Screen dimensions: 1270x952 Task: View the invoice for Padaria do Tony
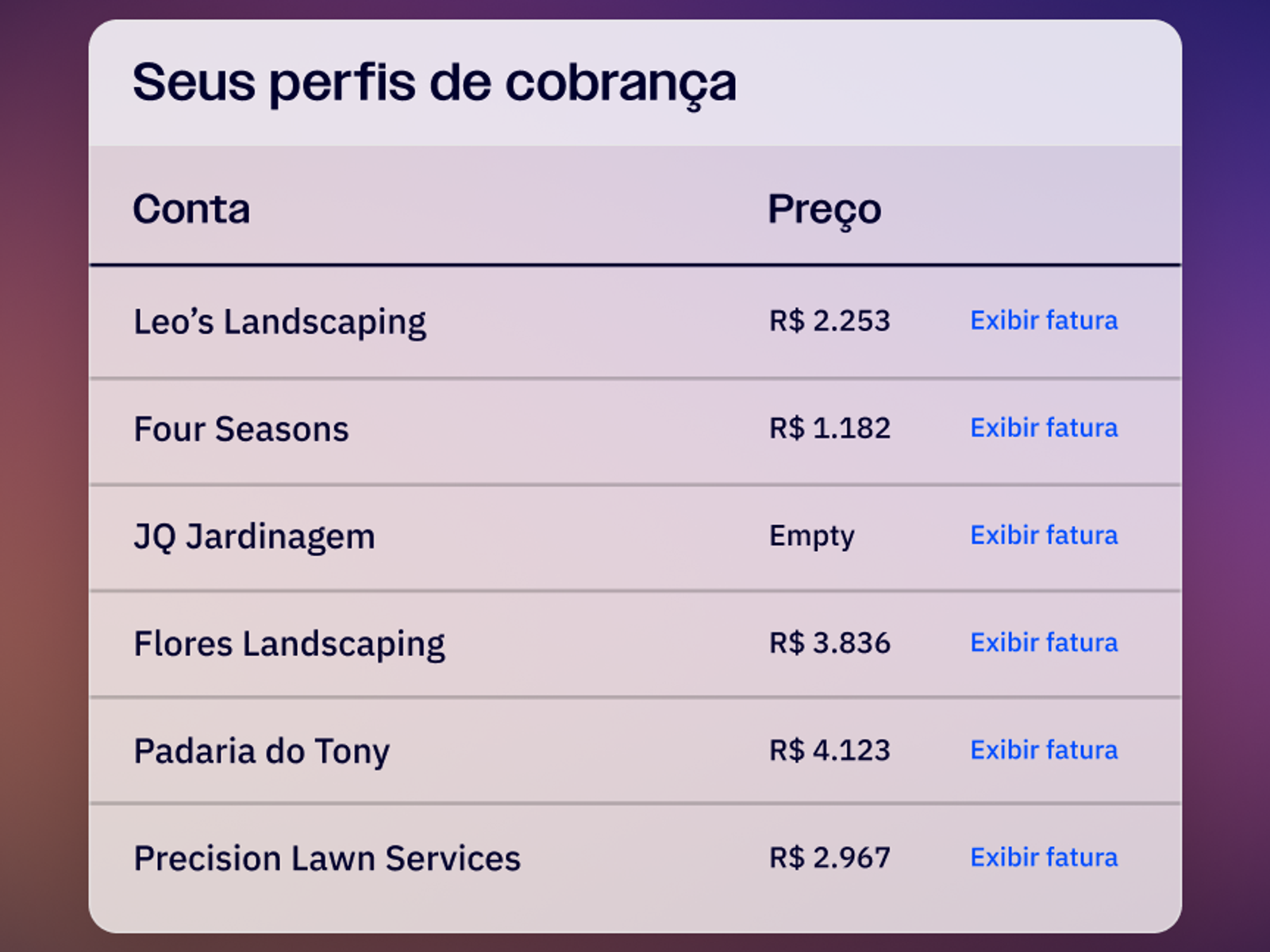1043,750
